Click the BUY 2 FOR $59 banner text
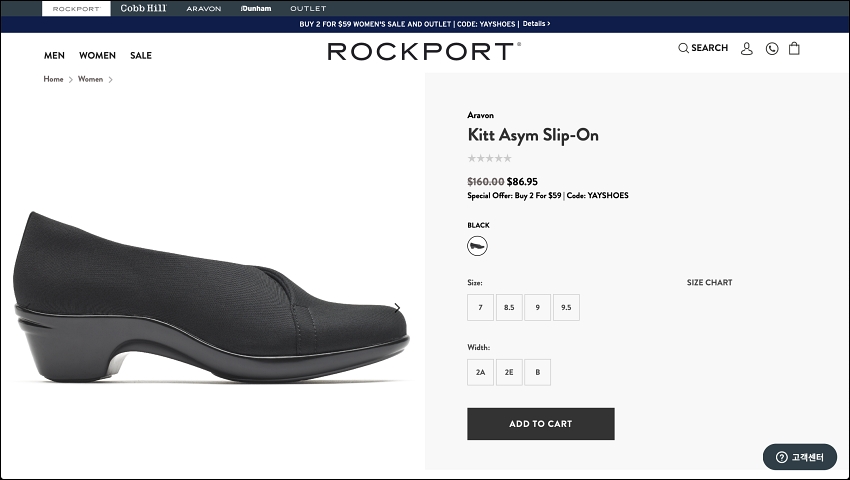 pos(407,24)
